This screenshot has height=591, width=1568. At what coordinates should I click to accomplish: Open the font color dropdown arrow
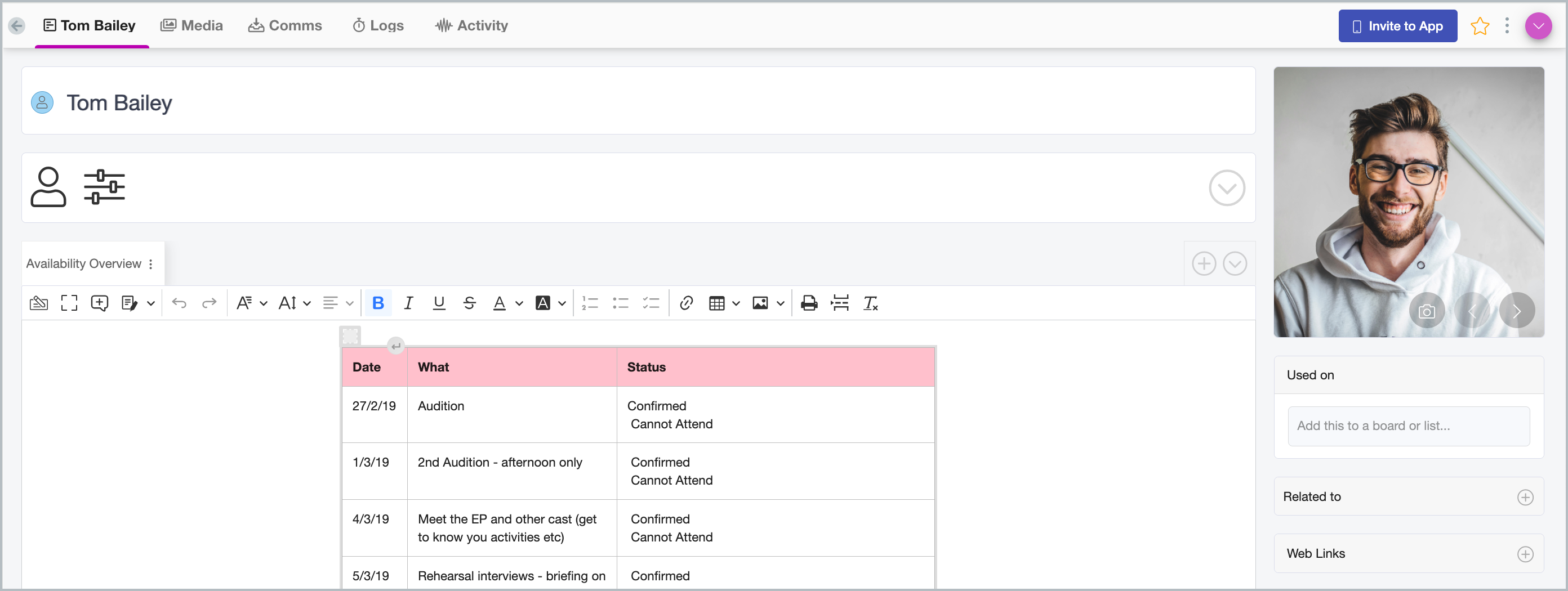point(519,303)
